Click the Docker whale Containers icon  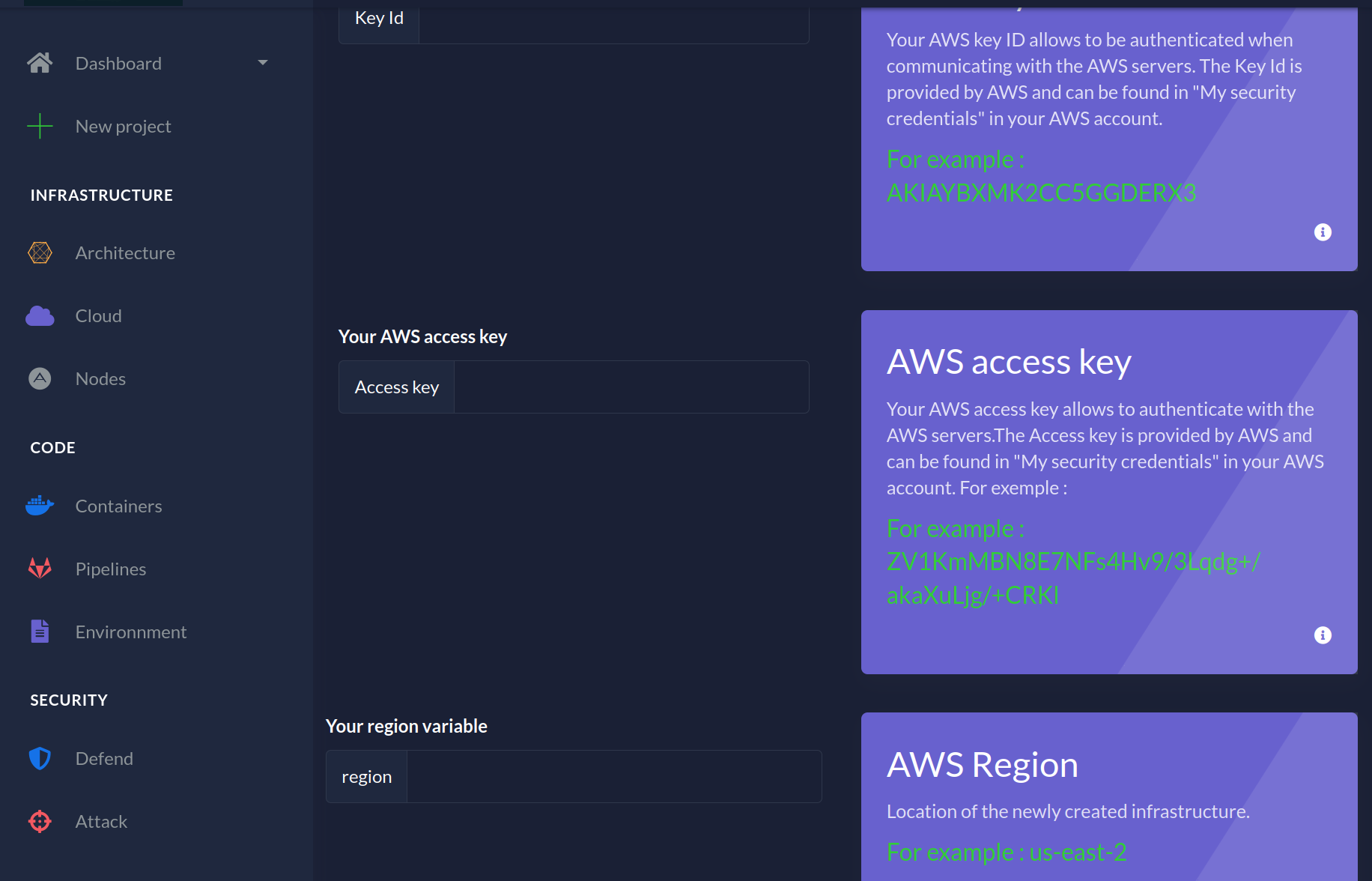(x=40, y=506)
